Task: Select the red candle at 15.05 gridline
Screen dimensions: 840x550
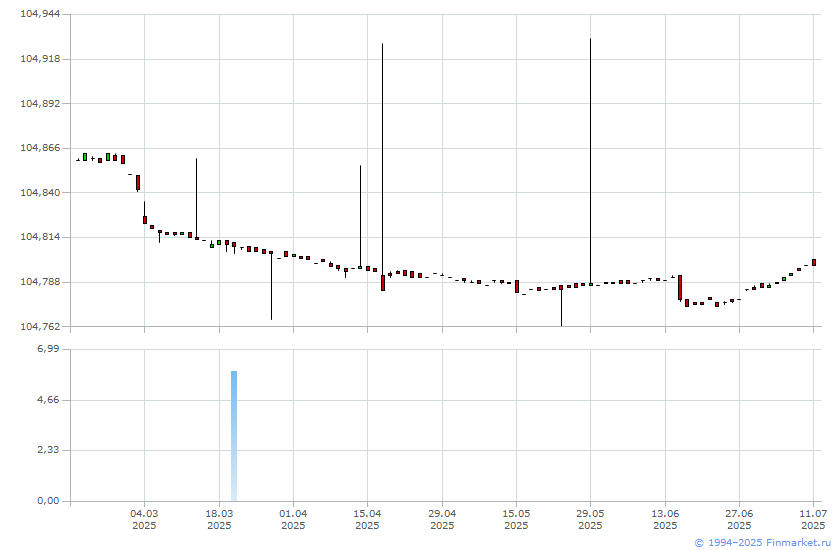Action: 517,287
